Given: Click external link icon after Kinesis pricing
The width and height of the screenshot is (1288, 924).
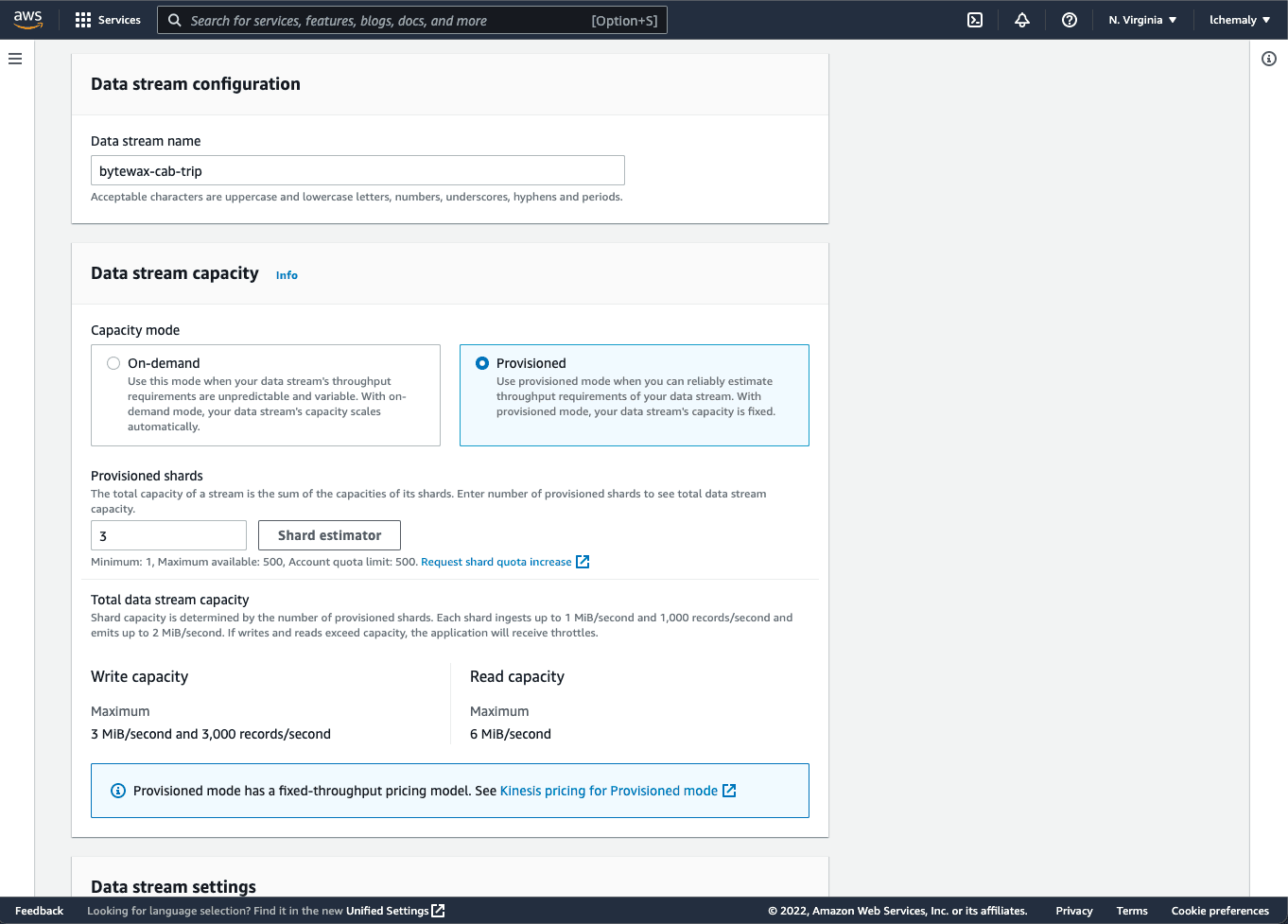Looking at the screenshot, I should [729, 791].
